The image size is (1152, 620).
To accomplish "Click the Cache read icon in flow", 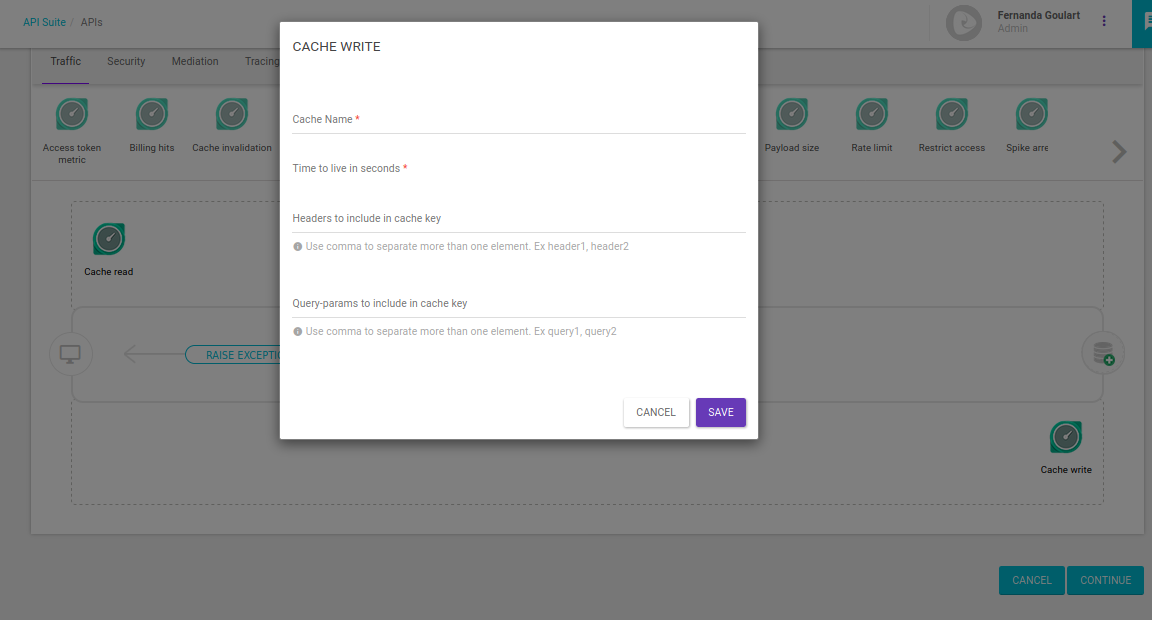I will [109, 240].
